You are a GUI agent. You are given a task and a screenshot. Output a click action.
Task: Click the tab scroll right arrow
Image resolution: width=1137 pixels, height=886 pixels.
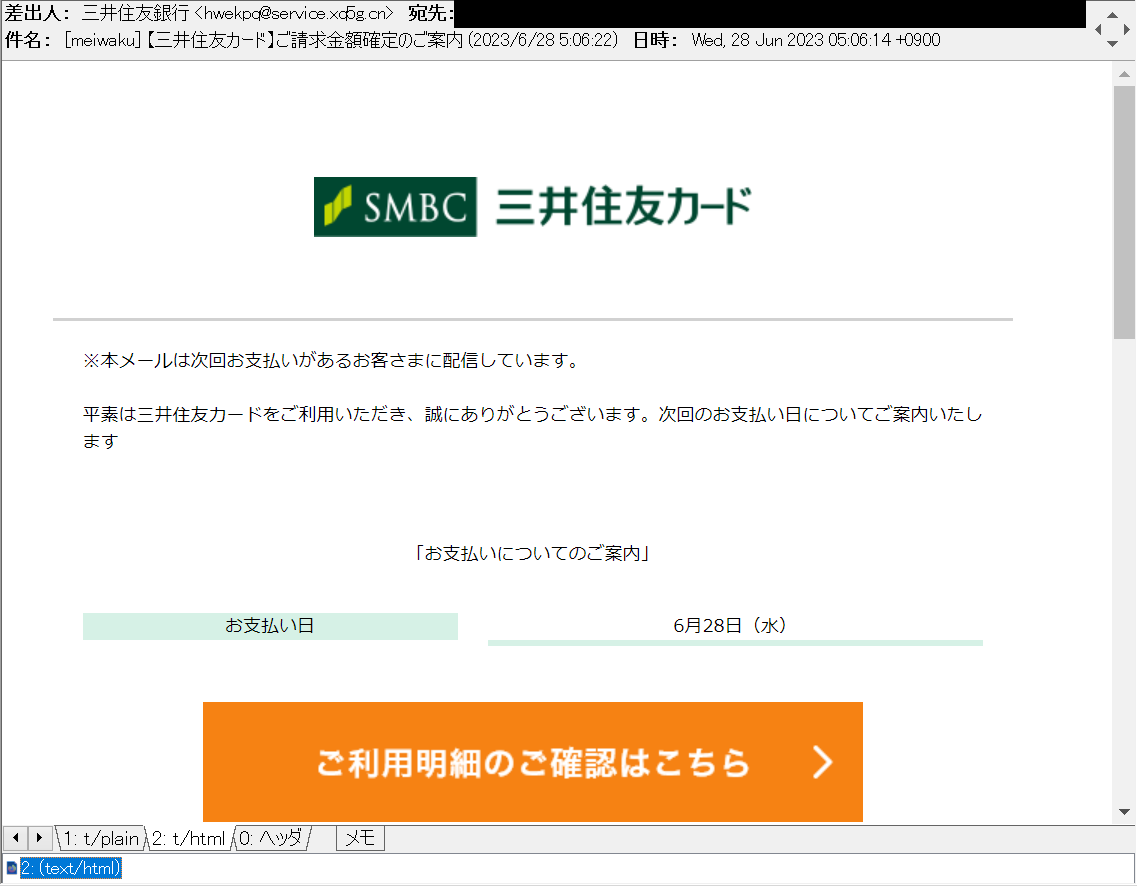40,838
